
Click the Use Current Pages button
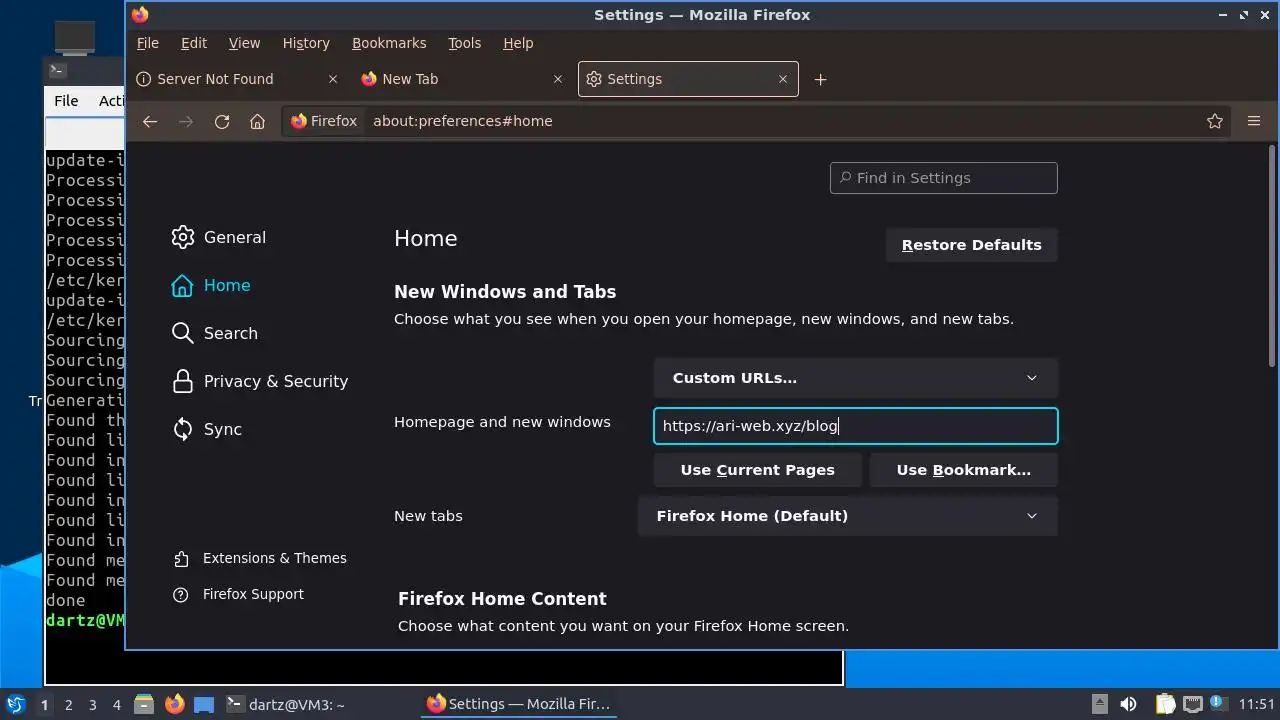tap(757, 470)
